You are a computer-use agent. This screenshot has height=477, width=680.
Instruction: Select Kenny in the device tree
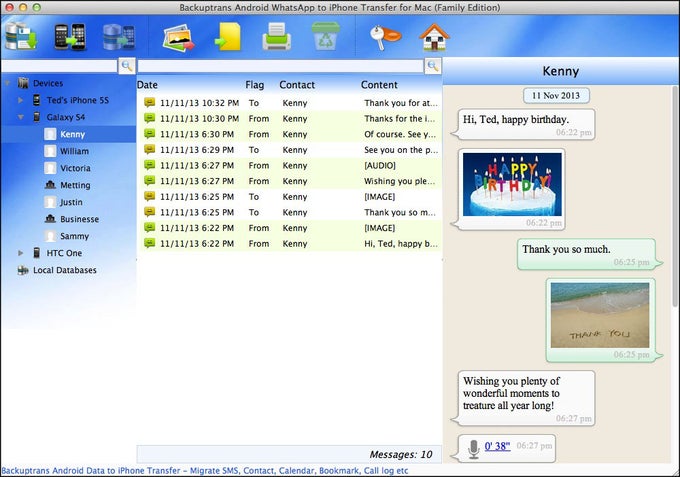click(x=69, y=134)
